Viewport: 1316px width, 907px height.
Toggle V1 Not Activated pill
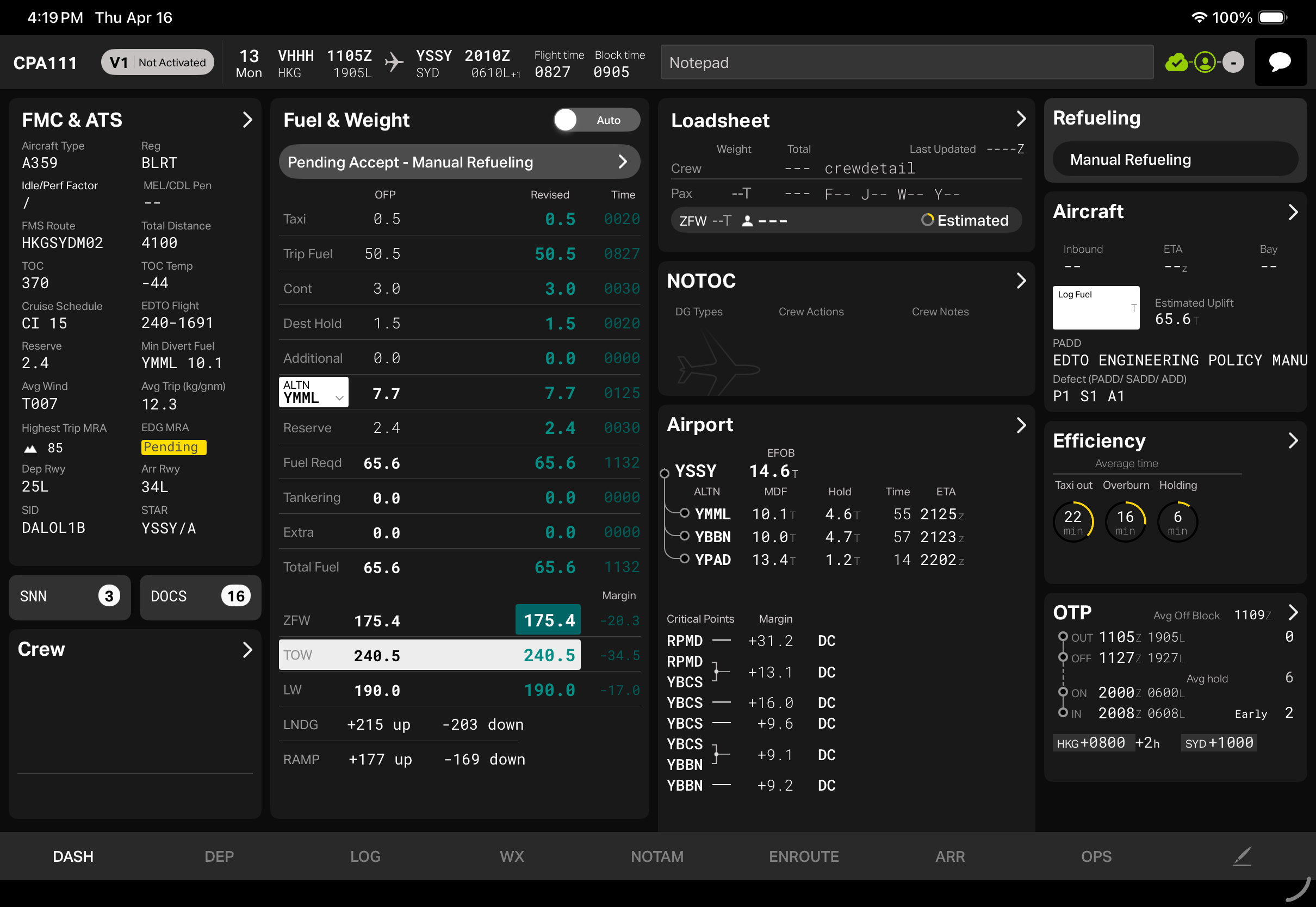(x=157, y=63)
